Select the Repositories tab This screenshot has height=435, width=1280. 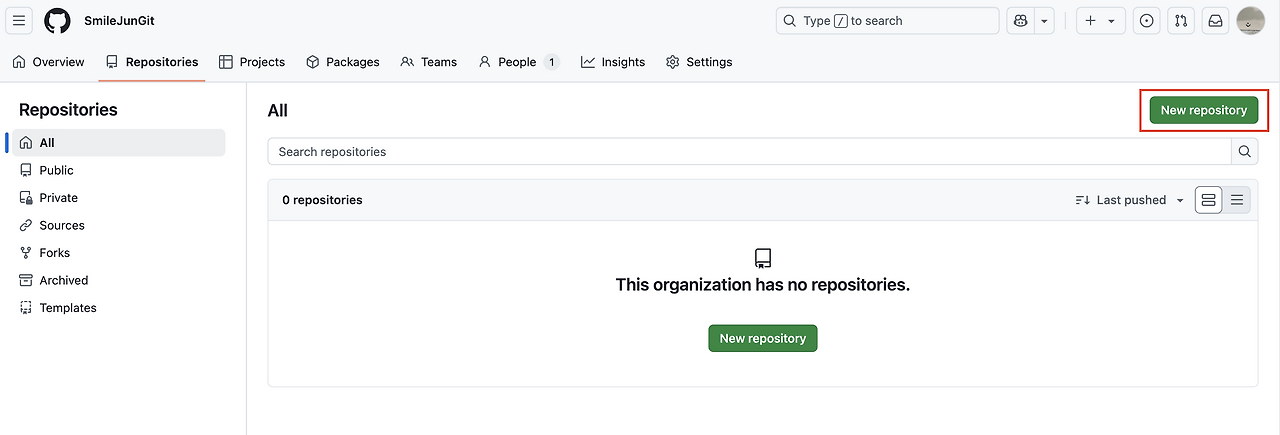[152, 62]
